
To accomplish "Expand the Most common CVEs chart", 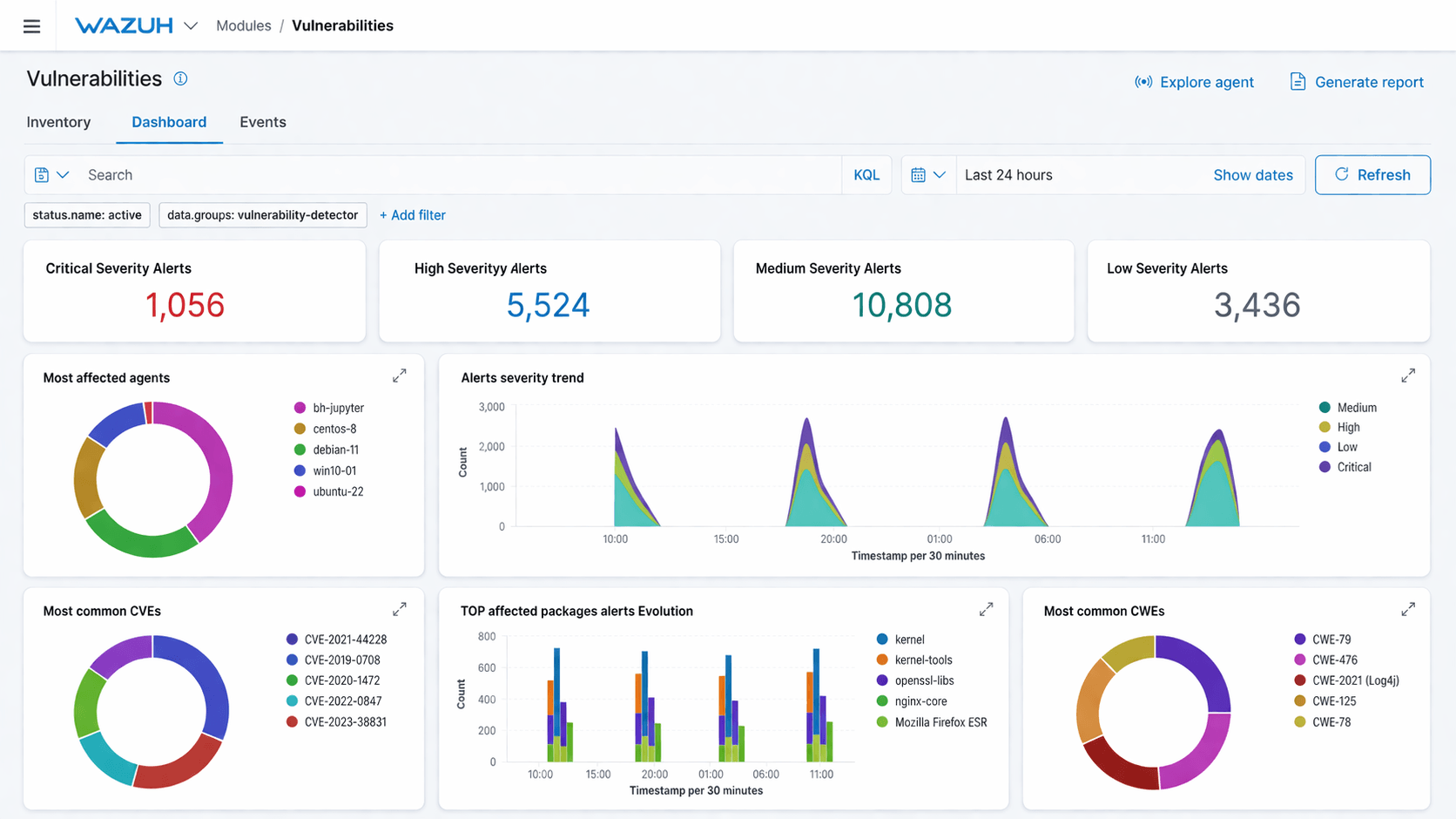I will 399,609.
